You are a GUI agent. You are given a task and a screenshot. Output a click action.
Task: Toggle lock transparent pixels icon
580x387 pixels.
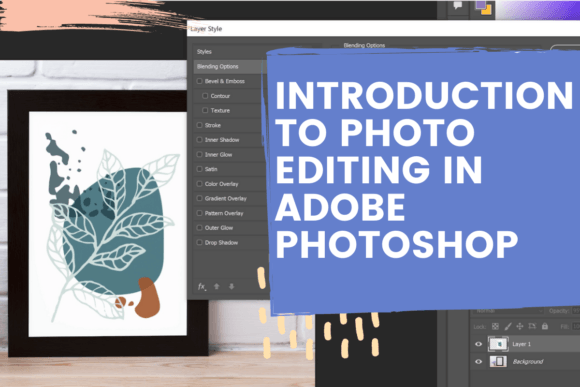click(495, 326)
